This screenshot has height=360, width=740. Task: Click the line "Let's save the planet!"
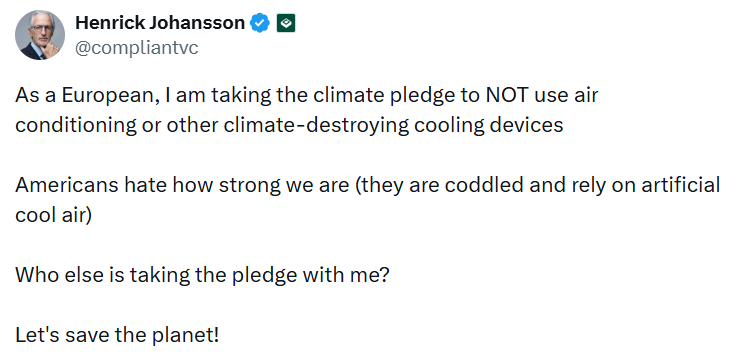click(x=118, y=335)
